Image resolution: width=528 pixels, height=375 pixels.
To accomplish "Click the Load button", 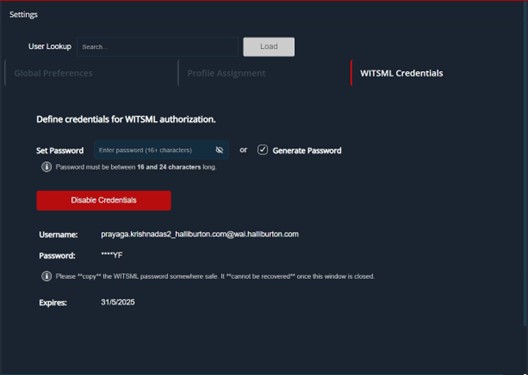I will (x=269, y=47).
